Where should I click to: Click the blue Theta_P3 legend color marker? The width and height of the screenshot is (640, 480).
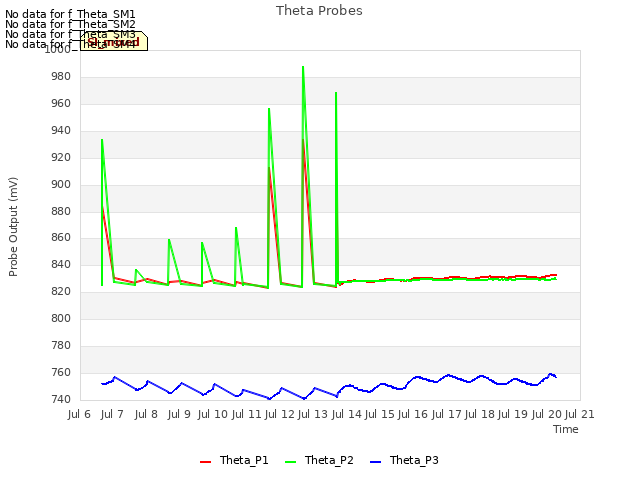[375, 462]
